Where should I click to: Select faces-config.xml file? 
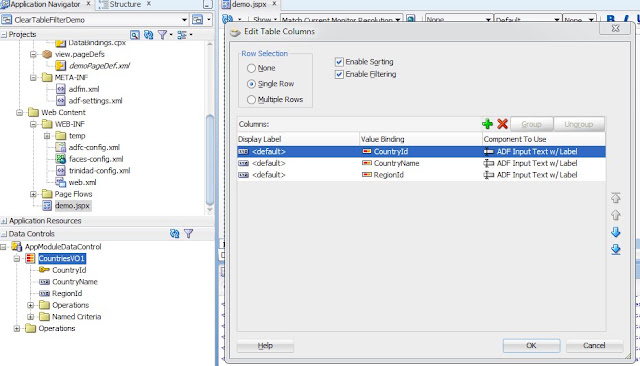click(x=96, y=159)
